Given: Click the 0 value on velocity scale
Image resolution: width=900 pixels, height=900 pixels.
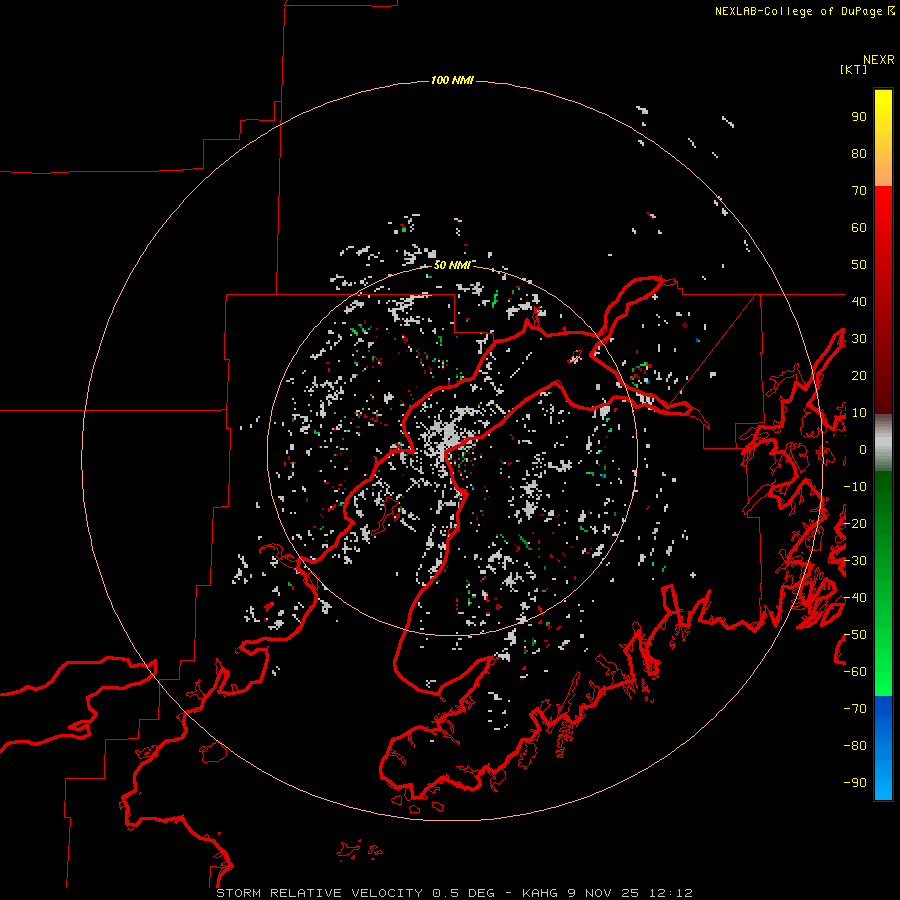Looking at the screenshot, I should 863,449.
